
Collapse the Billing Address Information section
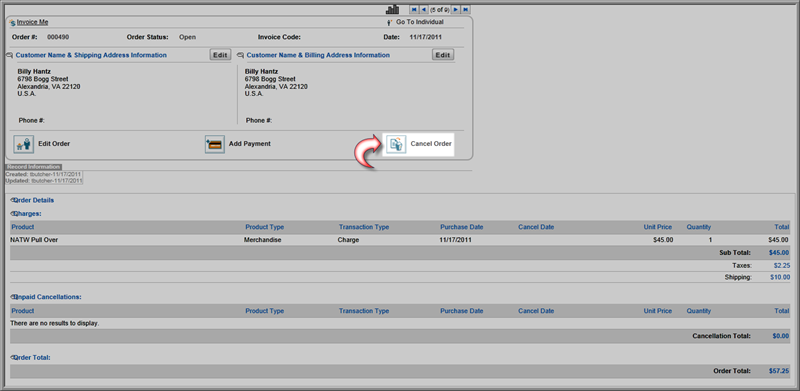point(241,55)
